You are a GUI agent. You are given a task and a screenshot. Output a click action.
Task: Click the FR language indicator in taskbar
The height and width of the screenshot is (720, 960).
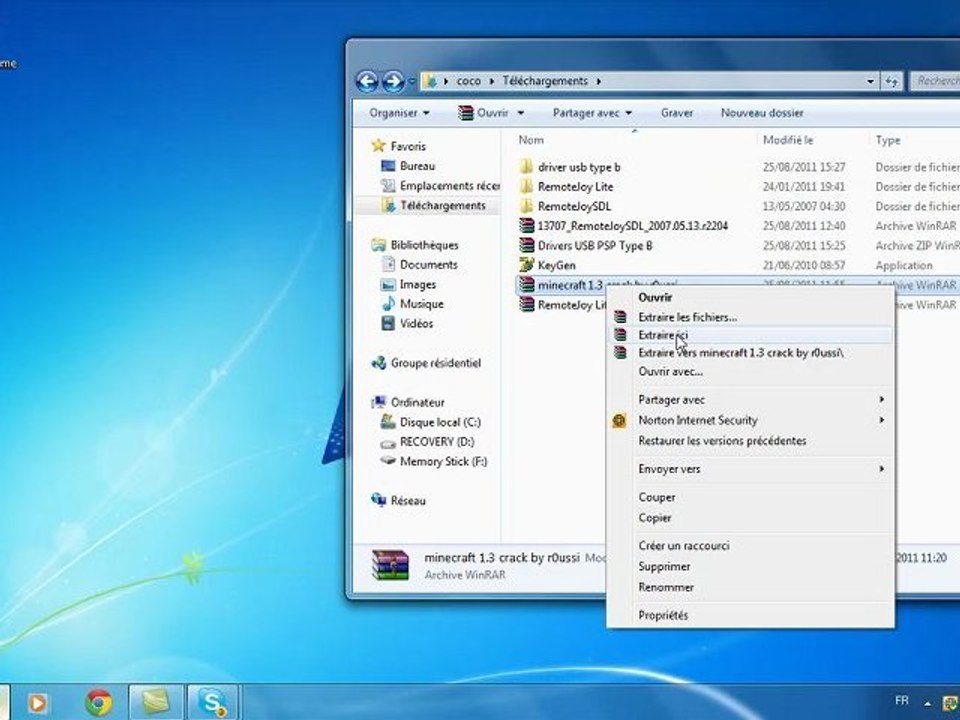click(901, 700)
